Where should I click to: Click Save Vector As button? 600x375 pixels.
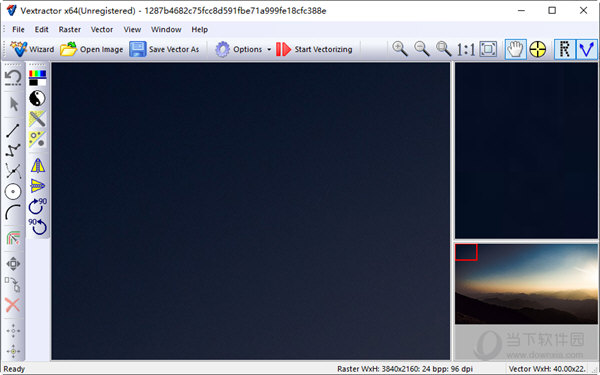[x=165, y=49]
